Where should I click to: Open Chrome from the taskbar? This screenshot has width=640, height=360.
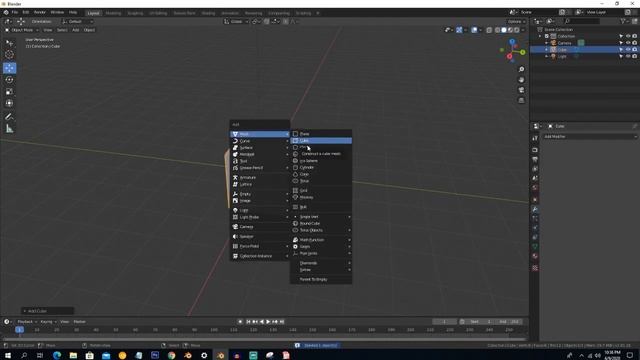(171, 355)
